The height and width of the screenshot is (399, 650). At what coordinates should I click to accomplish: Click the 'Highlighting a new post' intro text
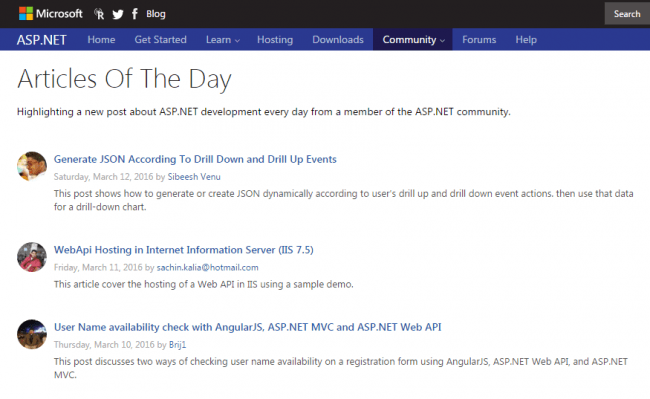pyautogui.click(x=264, y=112)
